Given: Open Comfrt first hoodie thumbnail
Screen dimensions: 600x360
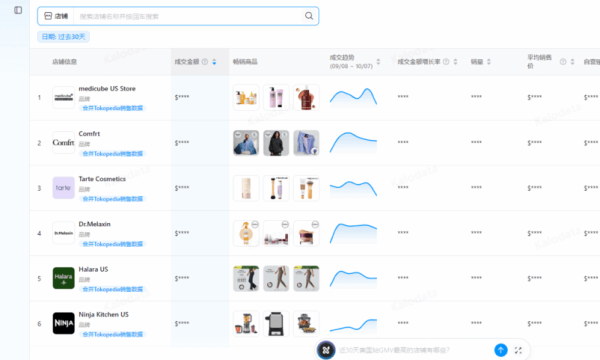Looking at the screenshot, I should pyautogui.click(x=246, y=143).
